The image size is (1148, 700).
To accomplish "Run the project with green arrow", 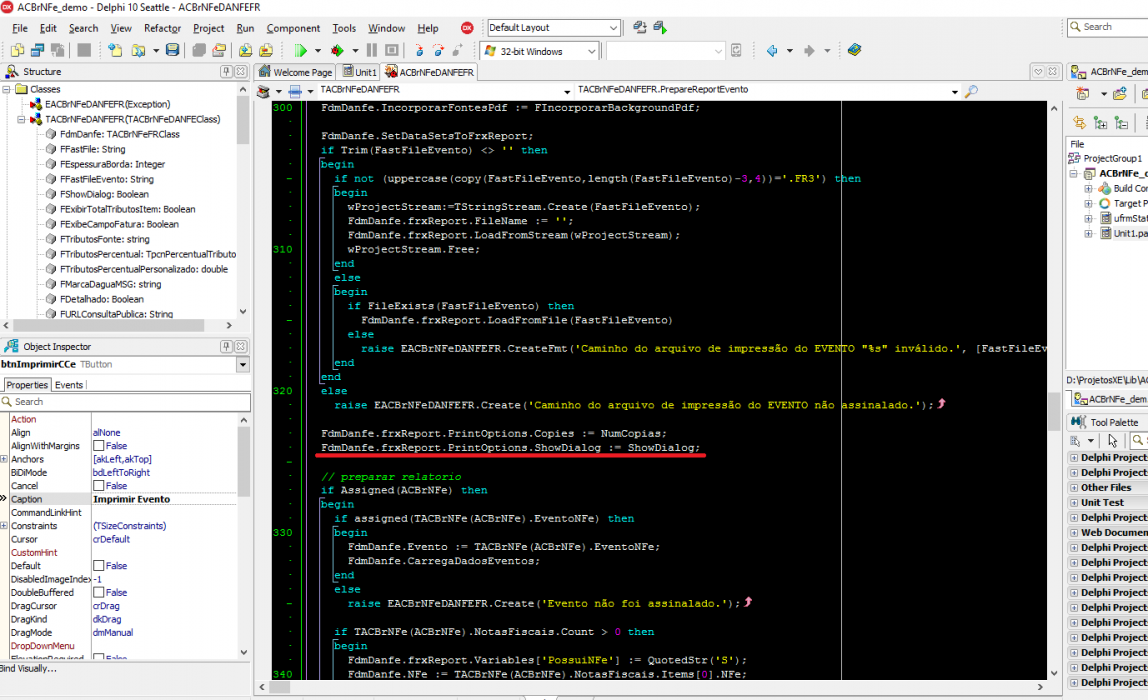I will 300,51.
